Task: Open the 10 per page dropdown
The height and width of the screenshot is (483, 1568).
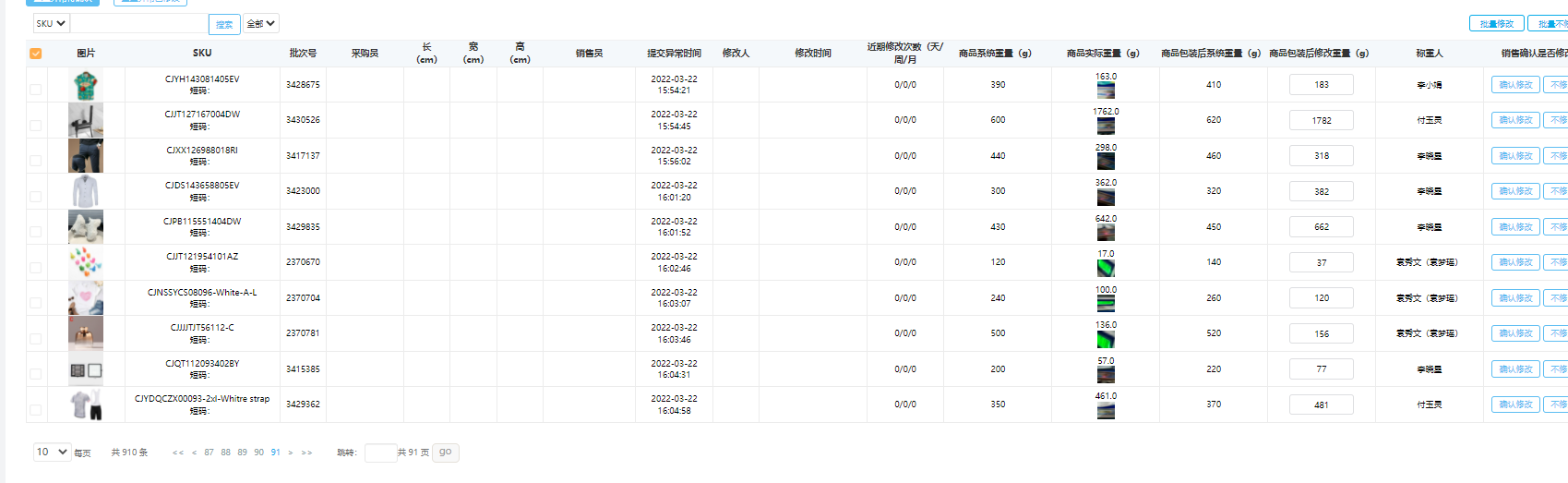Action: (x=52, y=452)
